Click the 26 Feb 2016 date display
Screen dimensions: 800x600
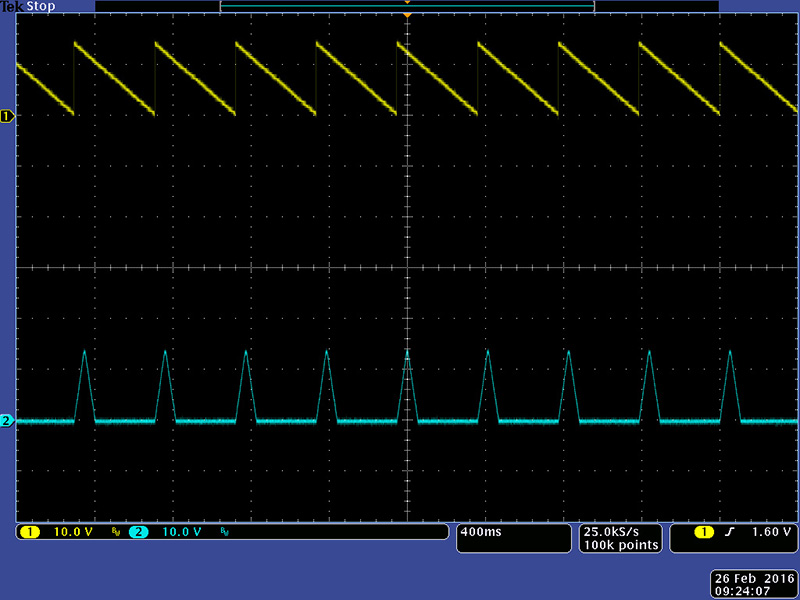(753, 579)
